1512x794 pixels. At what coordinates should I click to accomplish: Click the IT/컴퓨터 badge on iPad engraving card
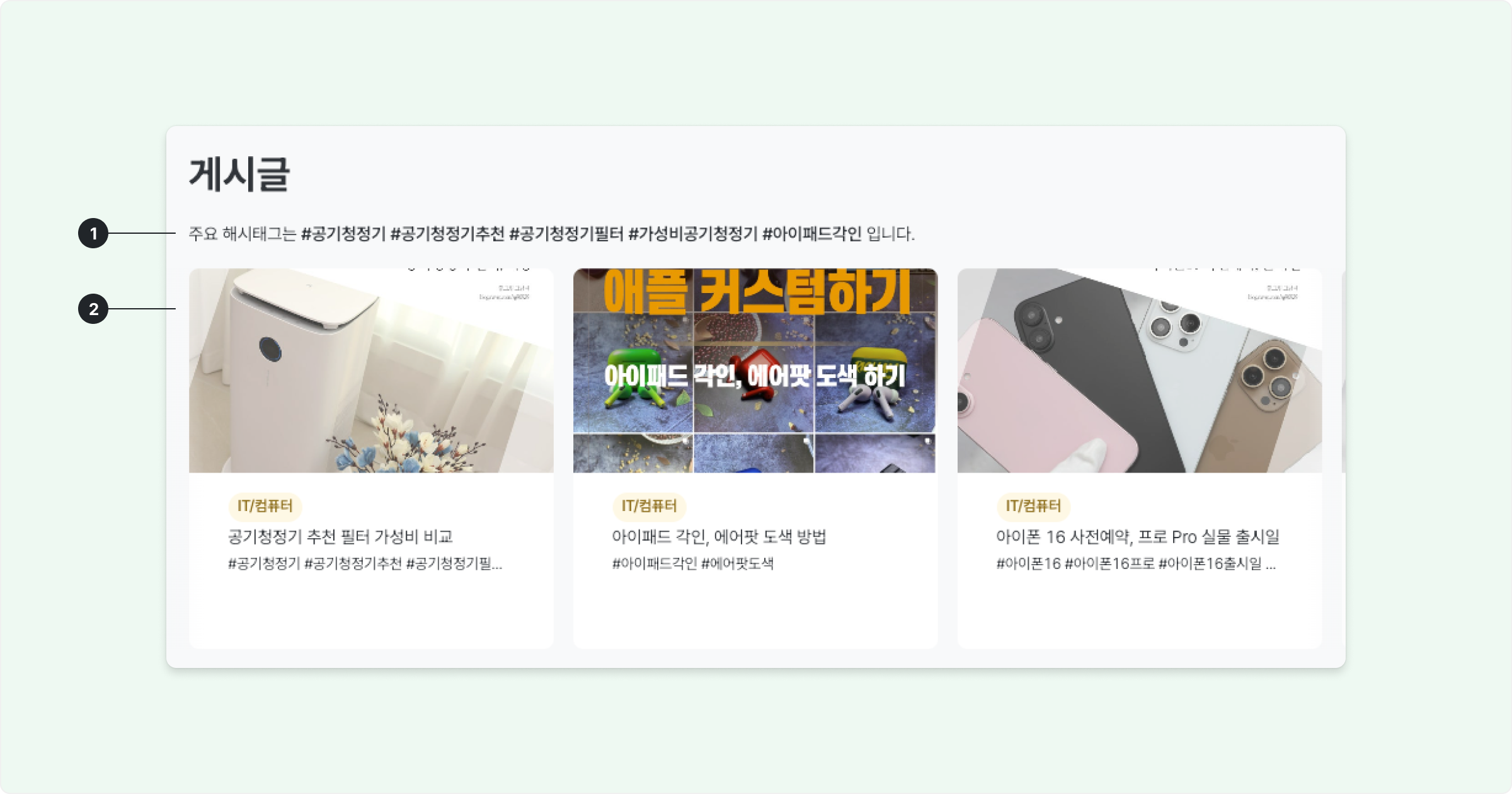pyautogui.click(x=650, y=506)
